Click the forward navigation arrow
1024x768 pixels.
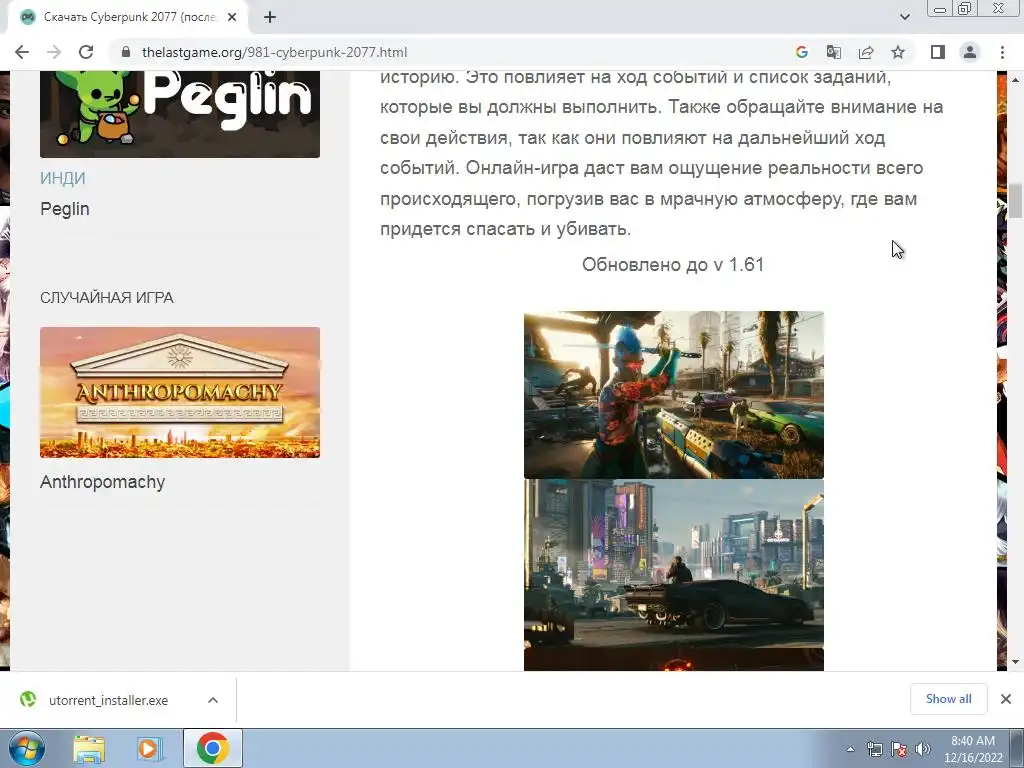click(54, 52)
